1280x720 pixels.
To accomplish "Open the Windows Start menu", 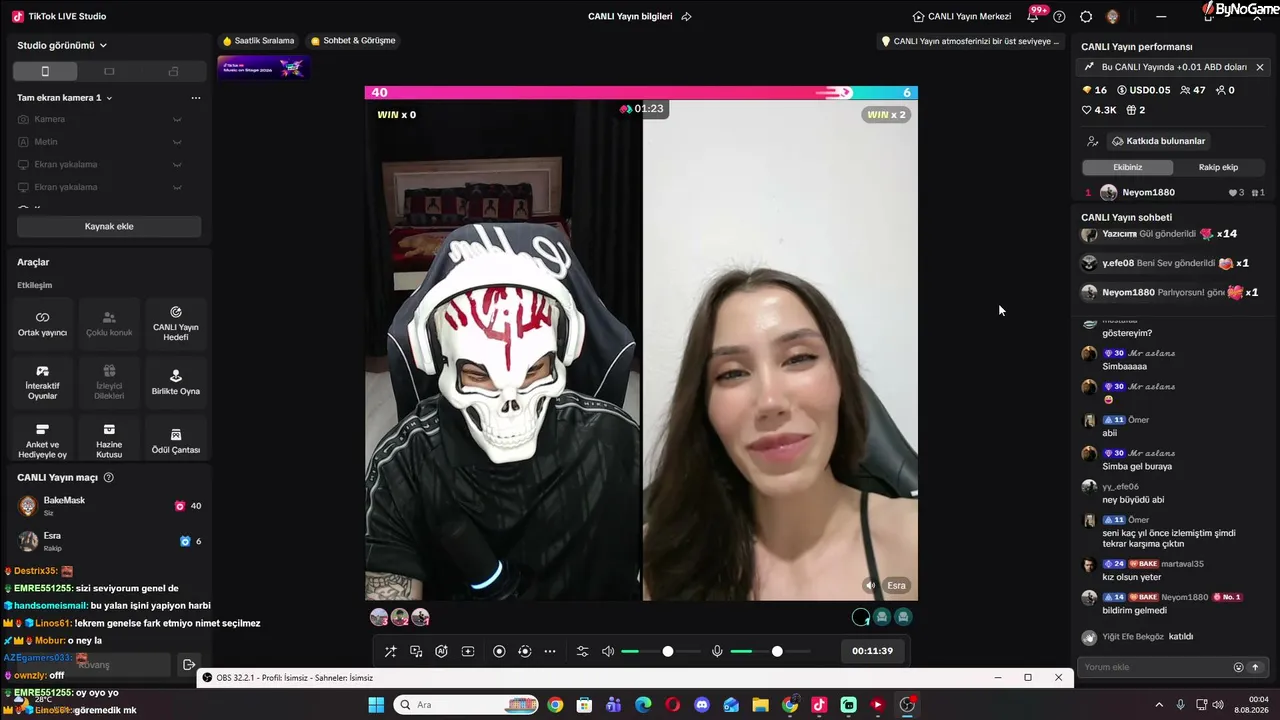I will click(376, 705).
